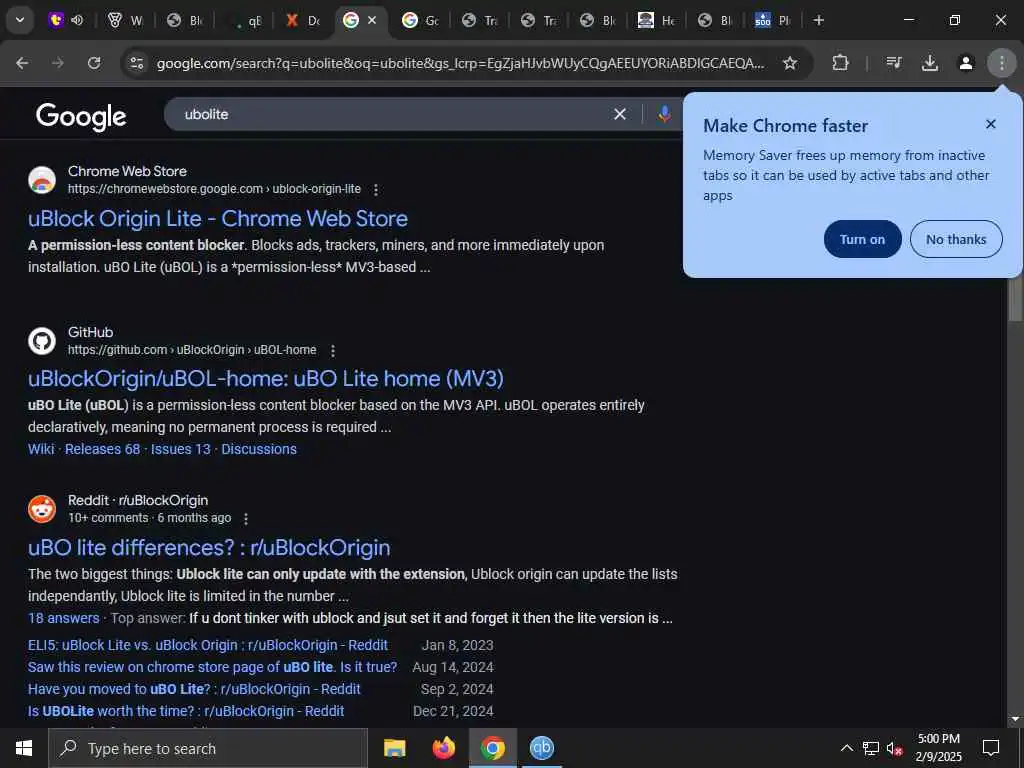Switch to the tab with pixel face icon
Screen dimensions: 1024x768
(x=656, y=20)
